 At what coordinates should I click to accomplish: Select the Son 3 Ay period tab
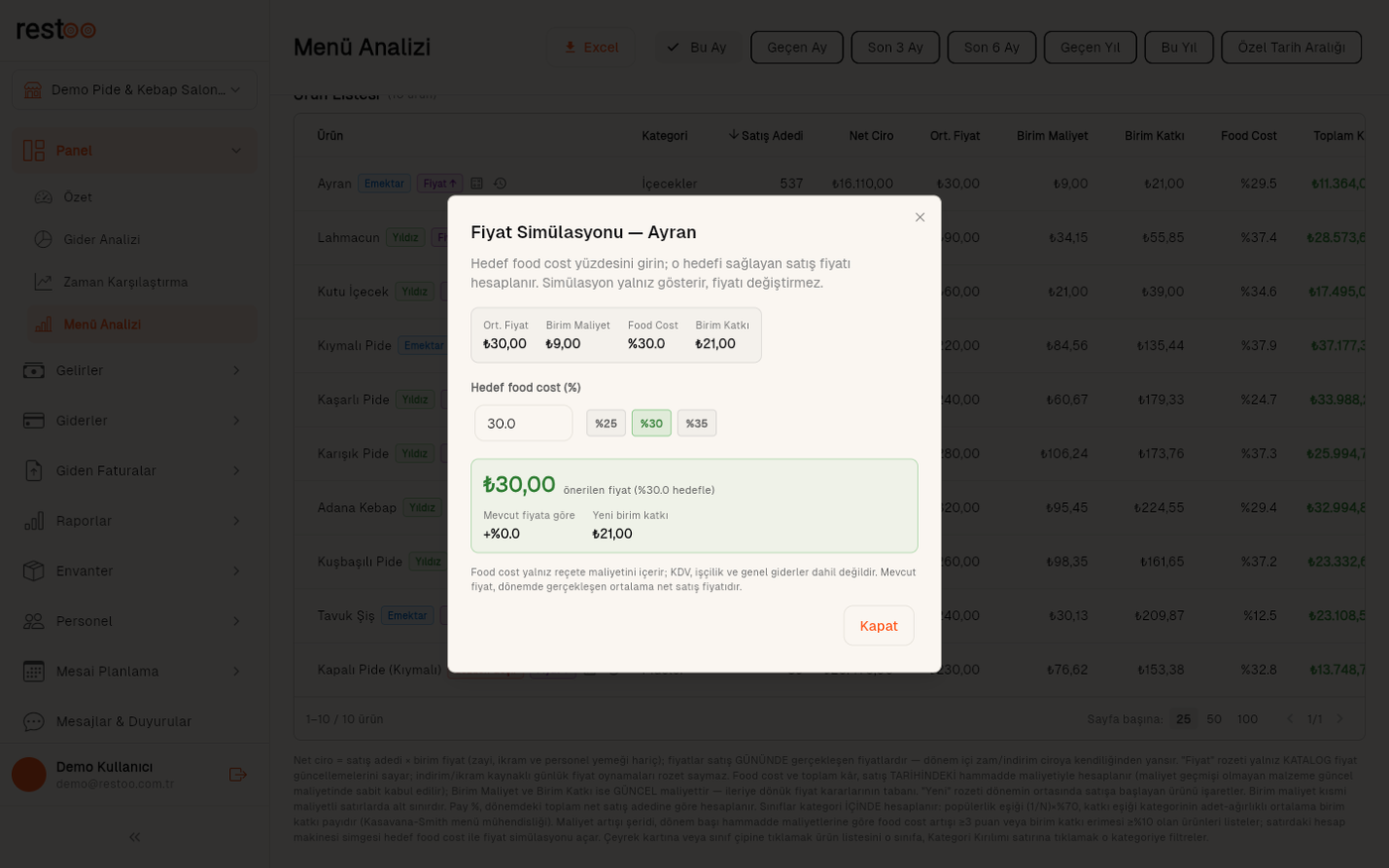click(895, 48)
